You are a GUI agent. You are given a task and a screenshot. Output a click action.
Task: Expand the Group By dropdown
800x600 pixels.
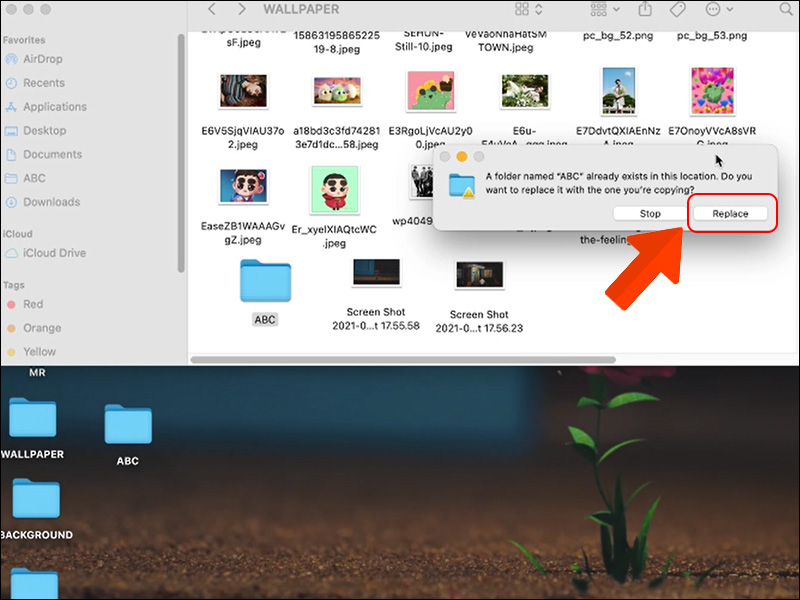605,9
